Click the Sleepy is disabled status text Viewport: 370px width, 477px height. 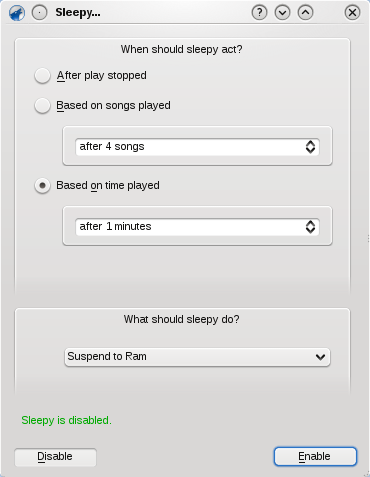coord(66,420)
